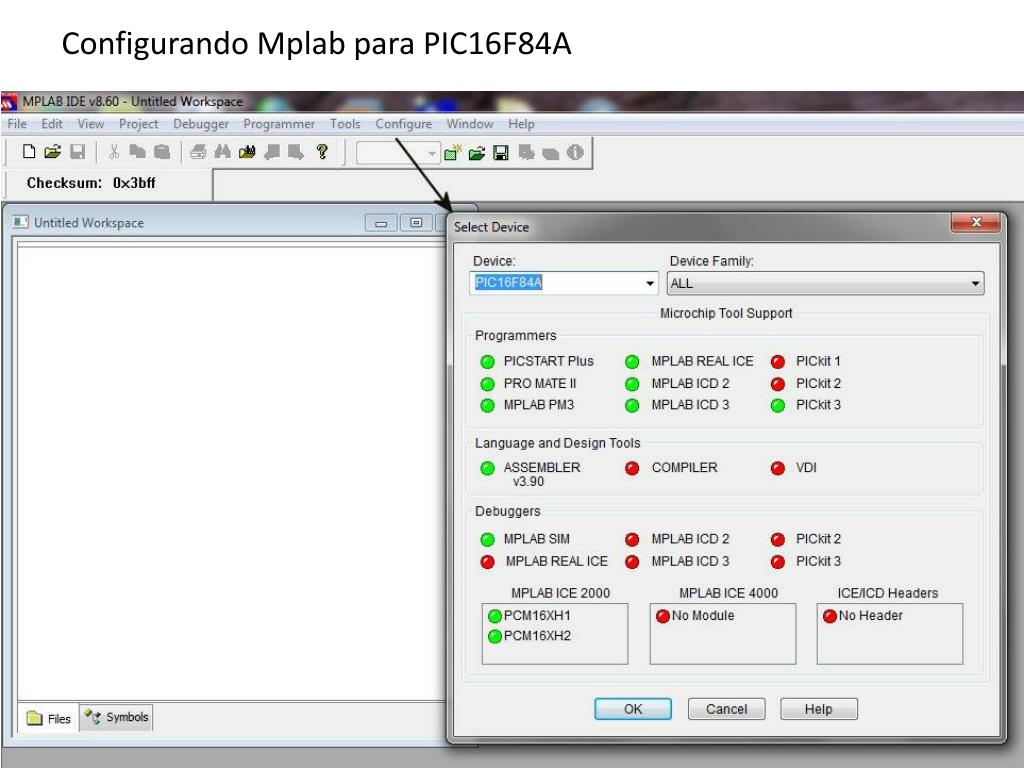Click the red COMPILER status indicator
This screenshot has height=768, width=1024.
point(632,468)
